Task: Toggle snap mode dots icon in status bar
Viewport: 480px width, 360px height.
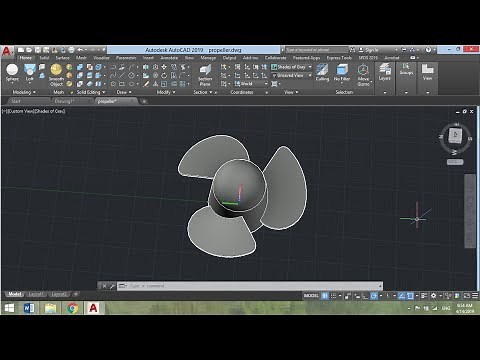Action: [333, 296]
